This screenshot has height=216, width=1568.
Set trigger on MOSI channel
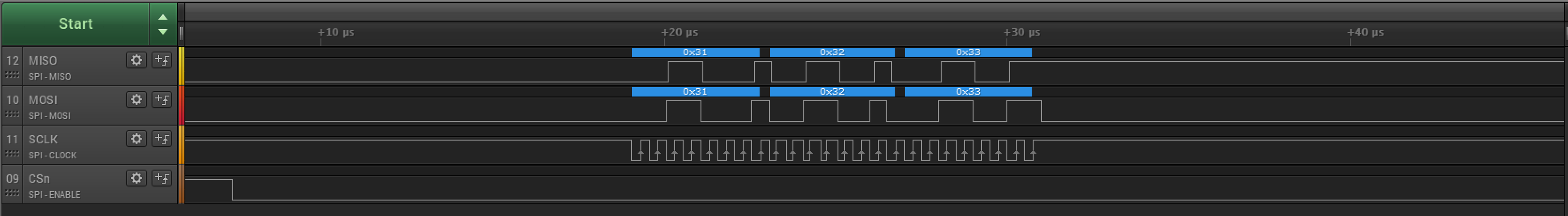[162, 99]
